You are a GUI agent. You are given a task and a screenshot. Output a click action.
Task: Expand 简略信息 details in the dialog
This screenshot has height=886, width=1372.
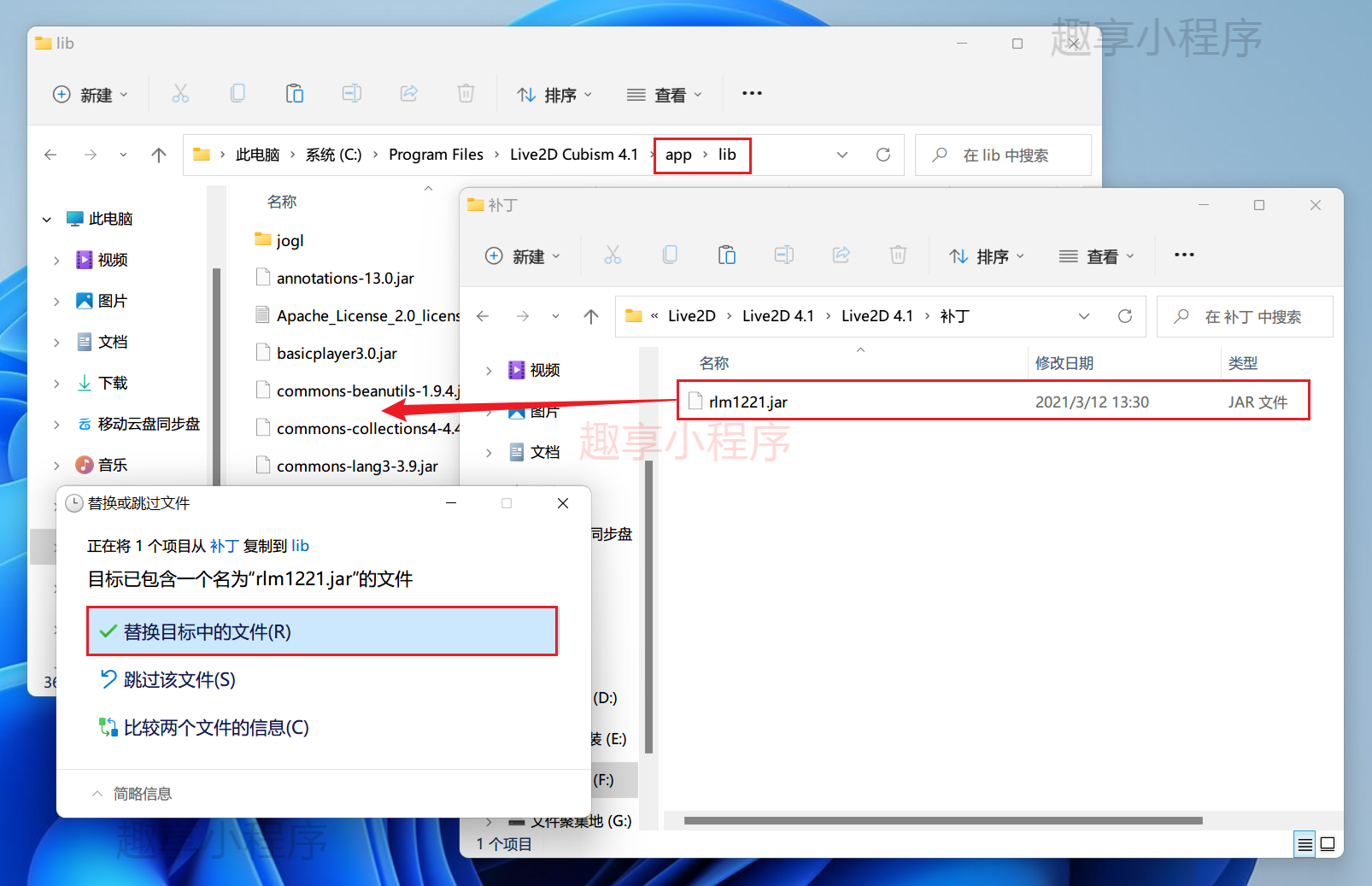point(132,794)
